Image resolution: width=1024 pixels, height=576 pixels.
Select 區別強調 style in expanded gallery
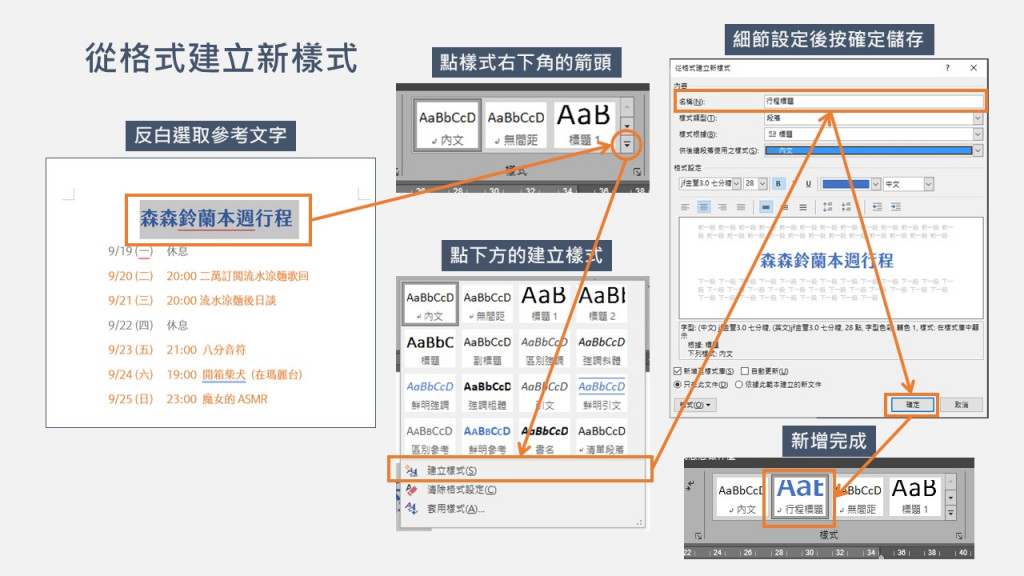545,349
